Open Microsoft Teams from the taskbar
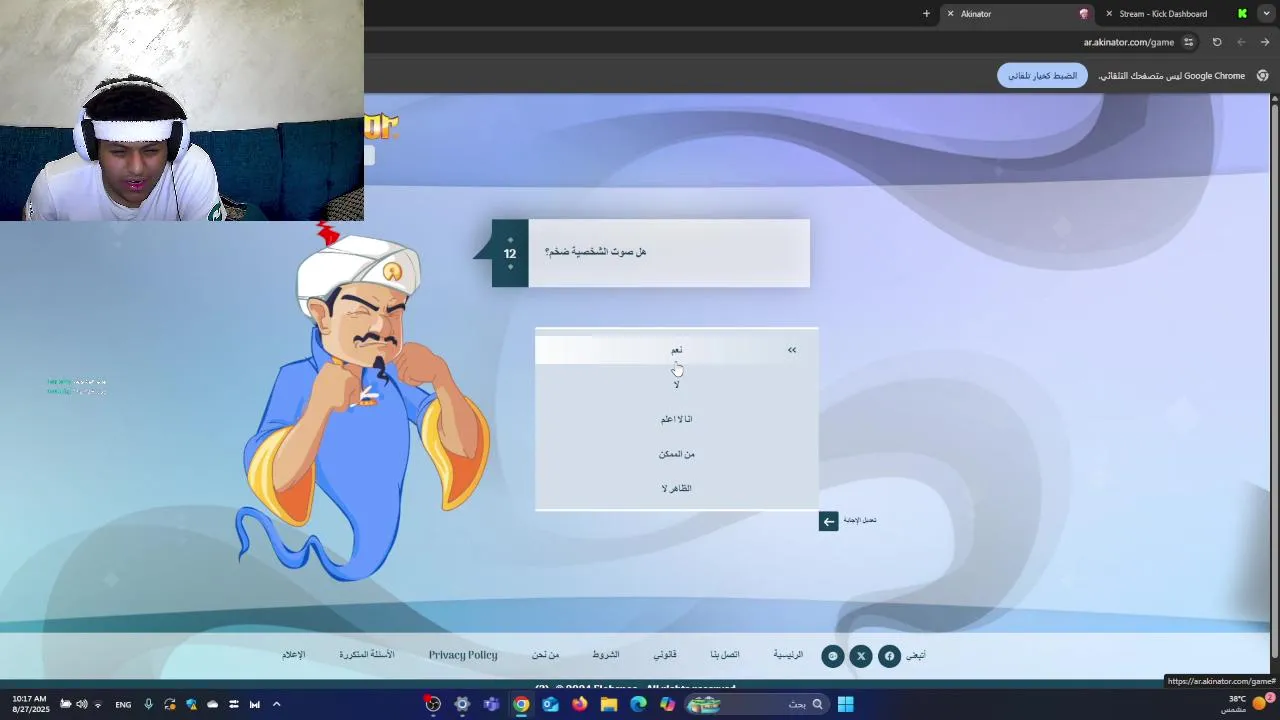 click(491, 704)
